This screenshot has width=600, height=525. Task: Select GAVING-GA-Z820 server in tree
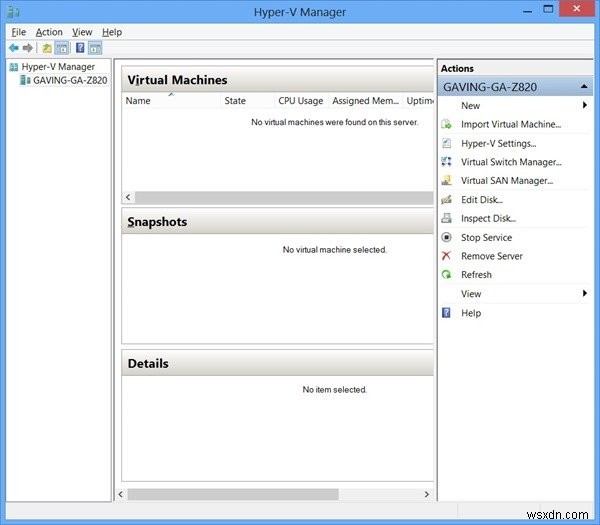tap(70, 80)
